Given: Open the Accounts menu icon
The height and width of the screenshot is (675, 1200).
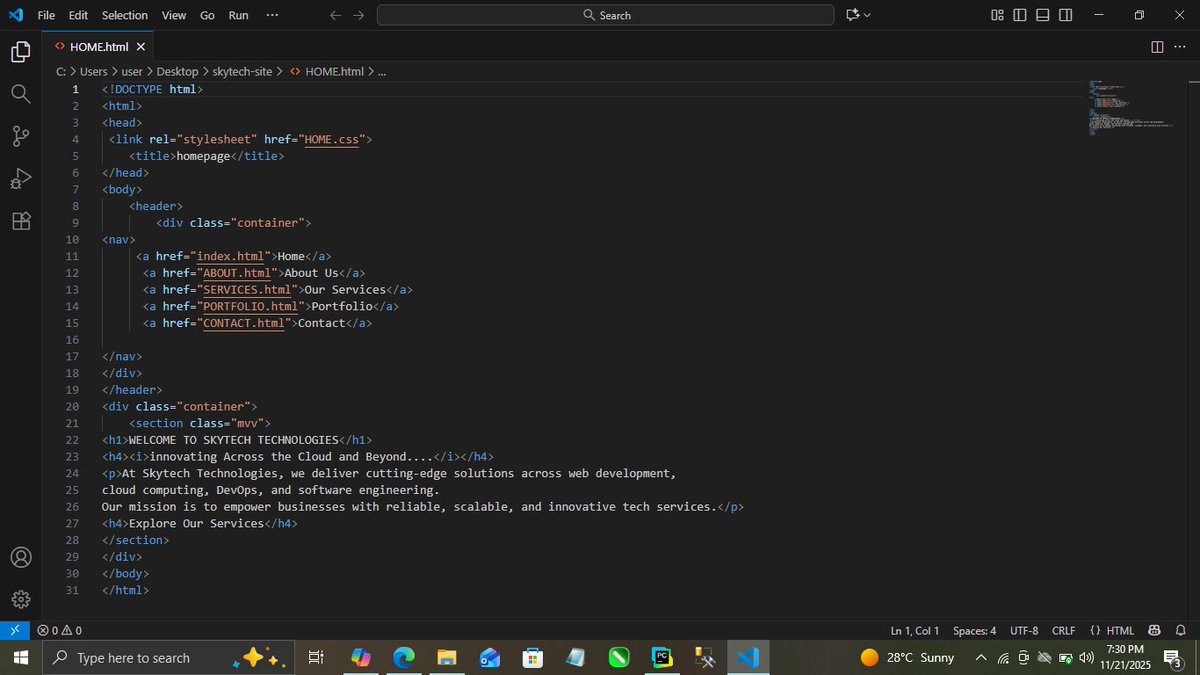Looking at the screenshot, I should click(21, 557).
